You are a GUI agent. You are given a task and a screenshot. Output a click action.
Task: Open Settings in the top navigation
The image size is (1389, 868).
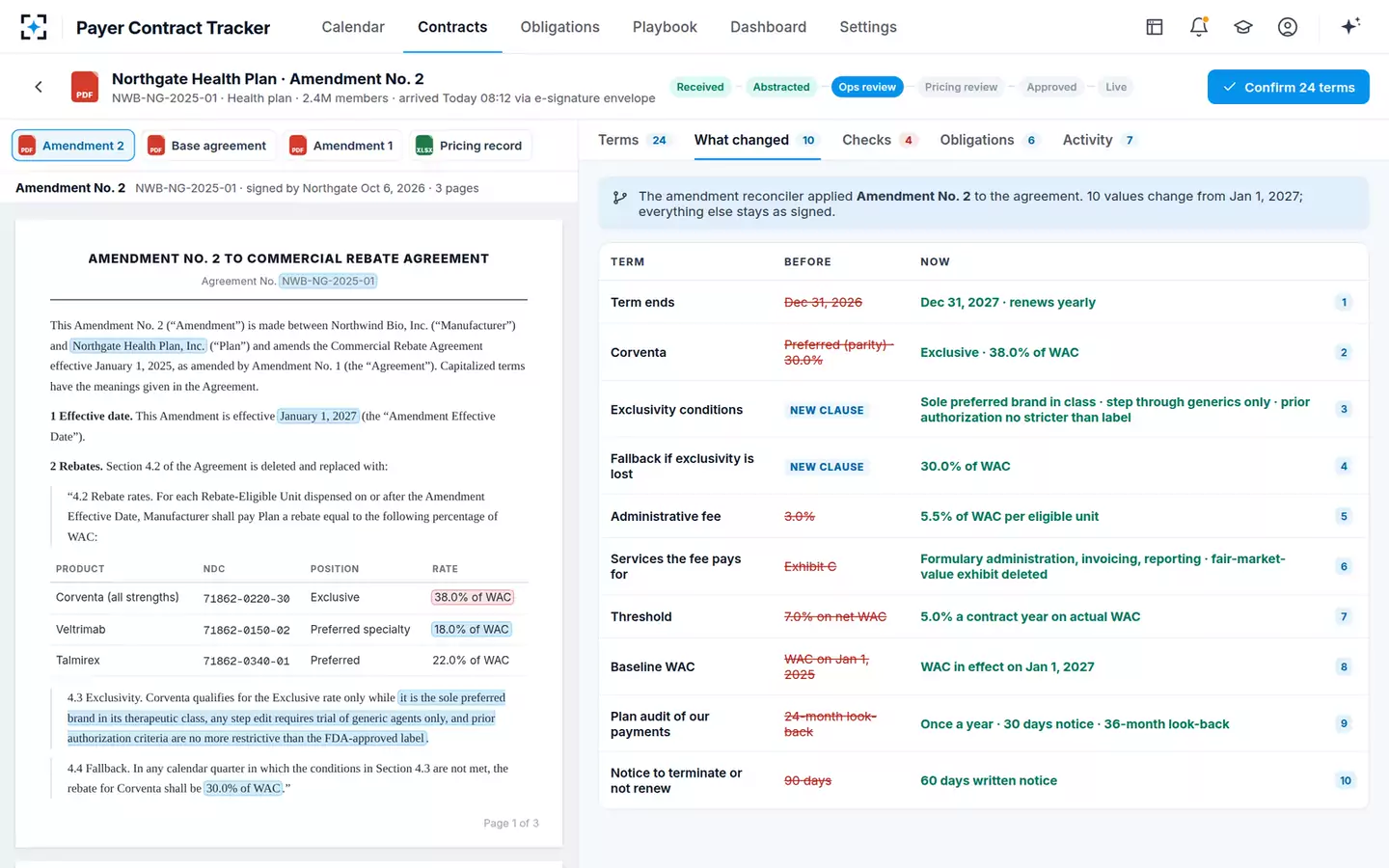868,27
